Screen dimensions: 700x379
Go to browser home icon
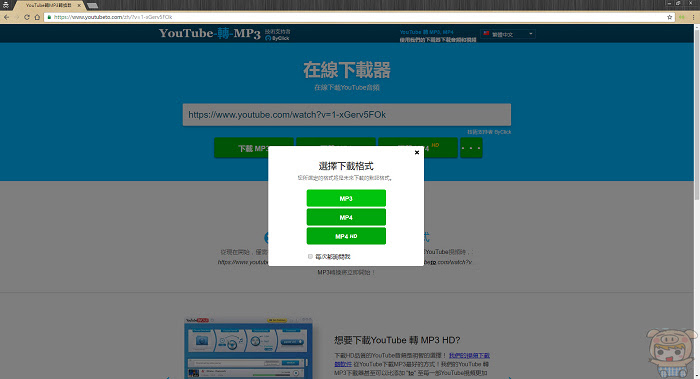(x=37, y=17)
